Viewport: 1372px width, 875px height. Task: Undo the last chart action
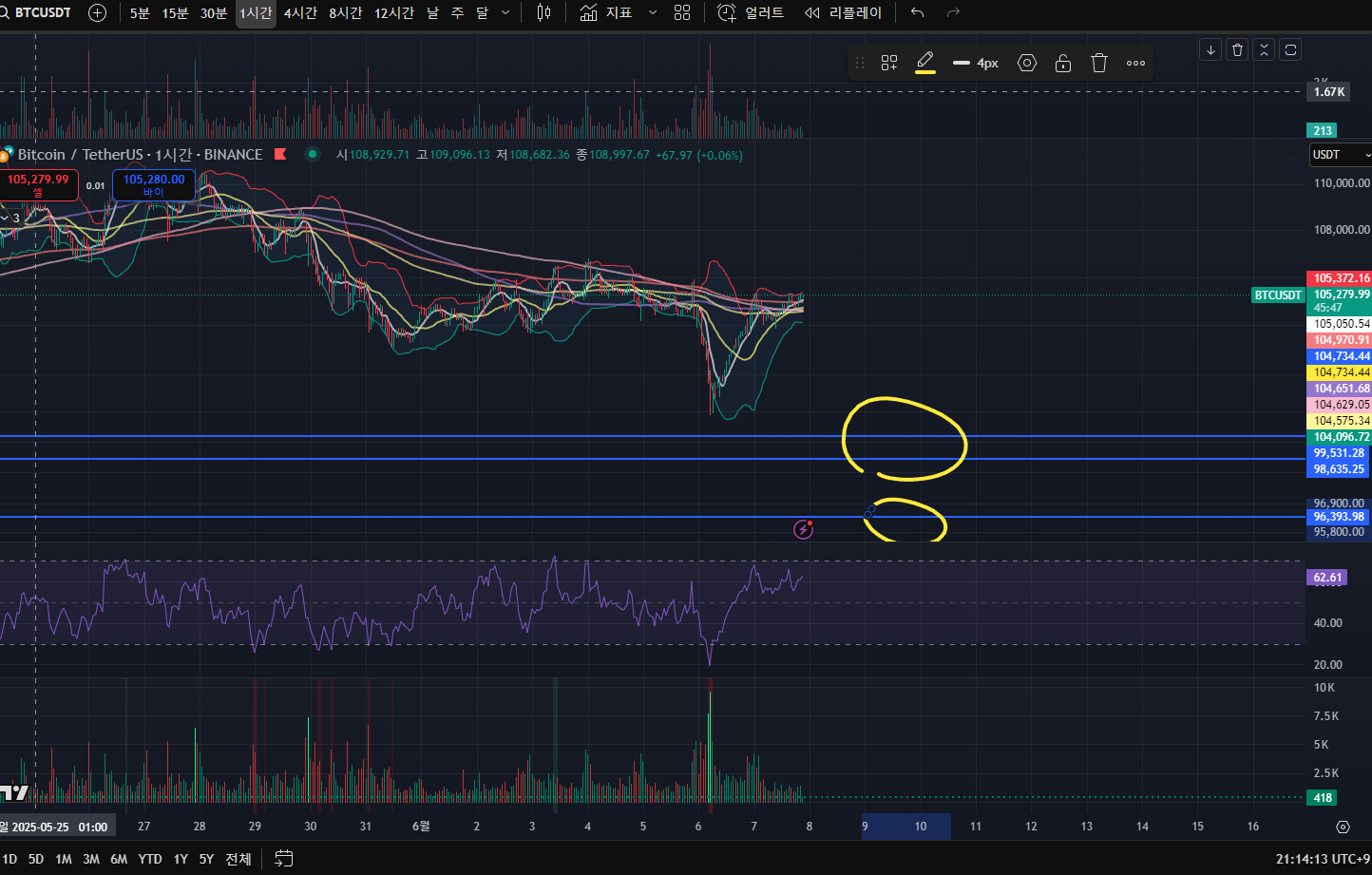(x=917, y=12)
